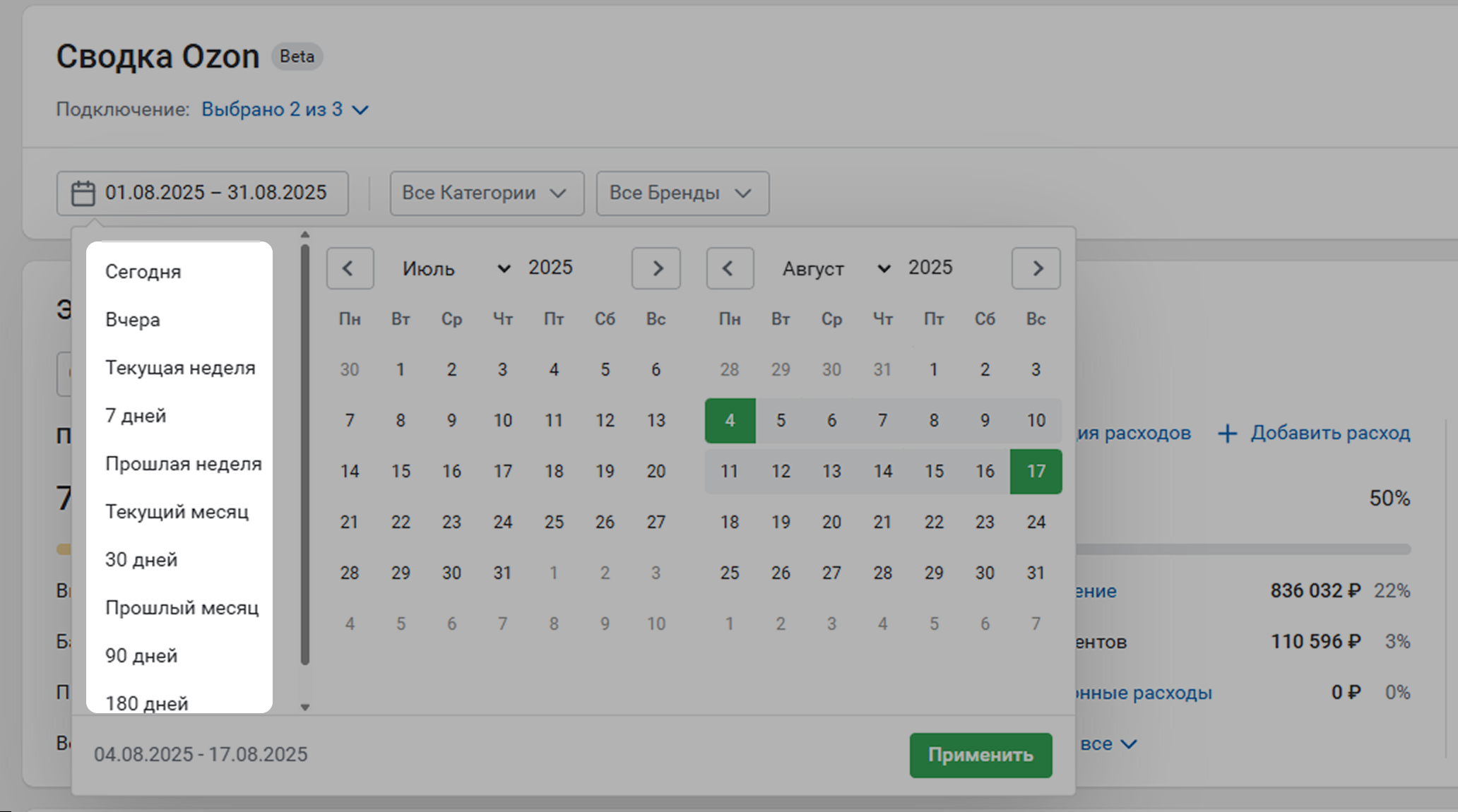This screenshot has width=1458, height=812.
Task: Open the Август month dropdown
Action: (836, 268)
